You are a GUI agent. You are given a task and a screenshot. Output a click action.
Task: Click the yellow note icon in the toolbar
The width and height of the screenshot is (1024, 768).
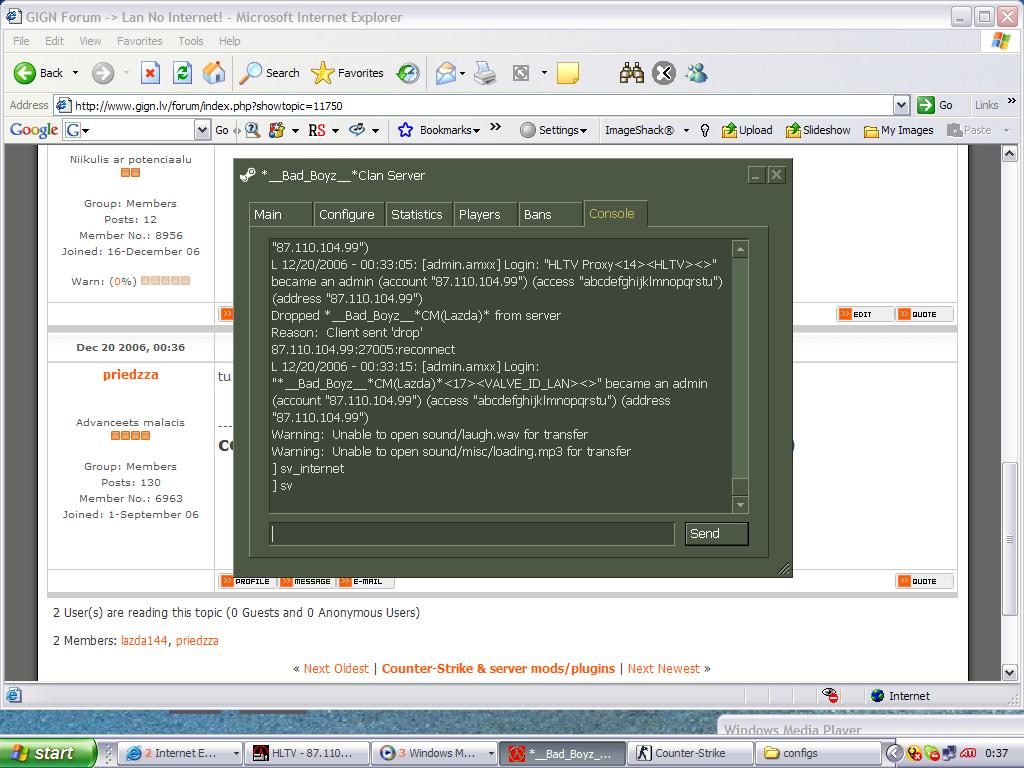pyautogui.click(x=568, y=73)
